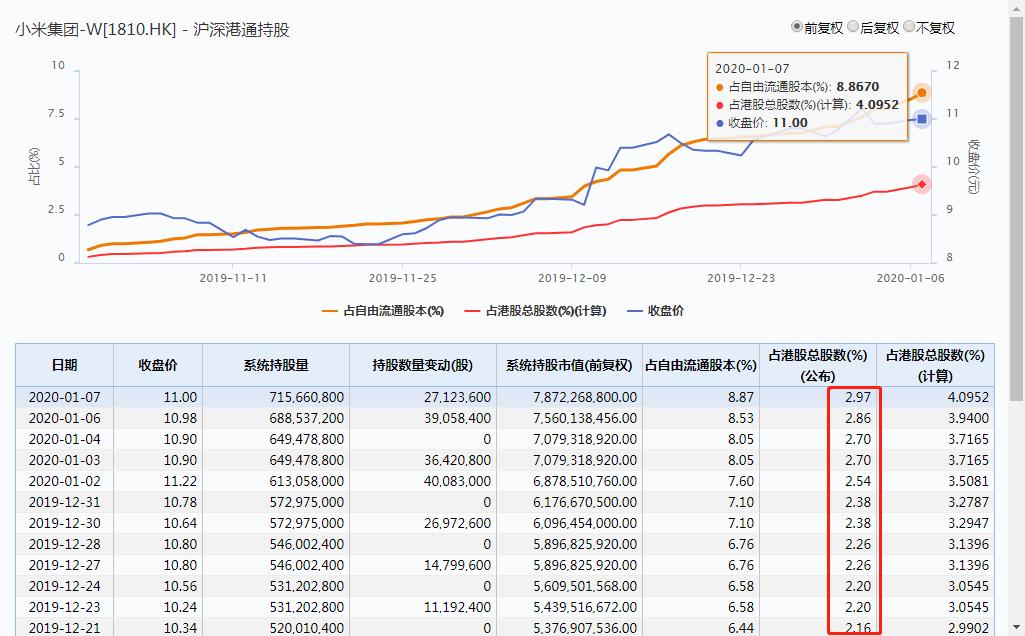Click the date cell 2019-12-23
Image resolution: width=1025 pixels, height=636 pixels.
65,607
